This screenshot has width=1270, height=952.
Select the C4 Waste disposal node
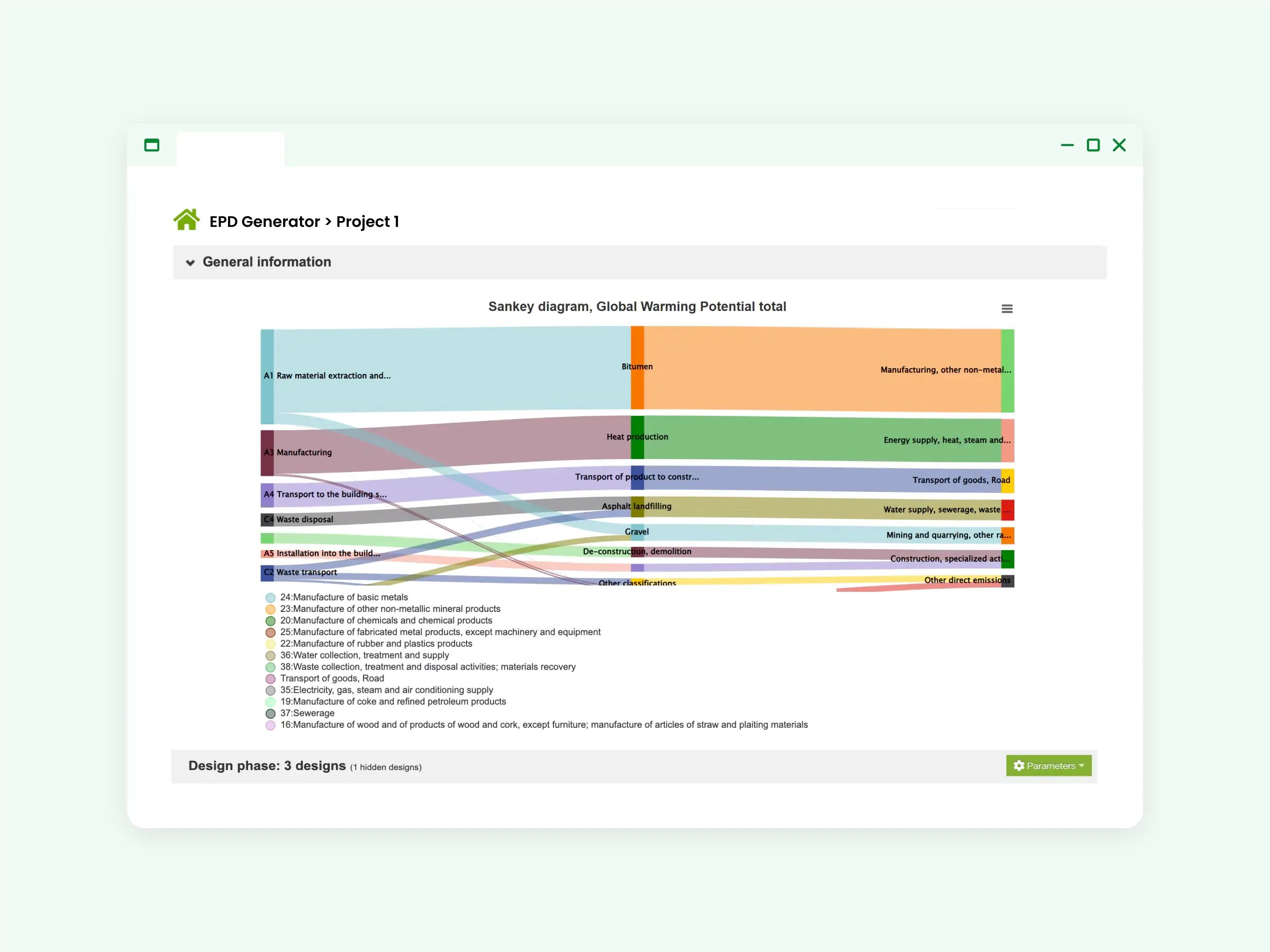267,519
